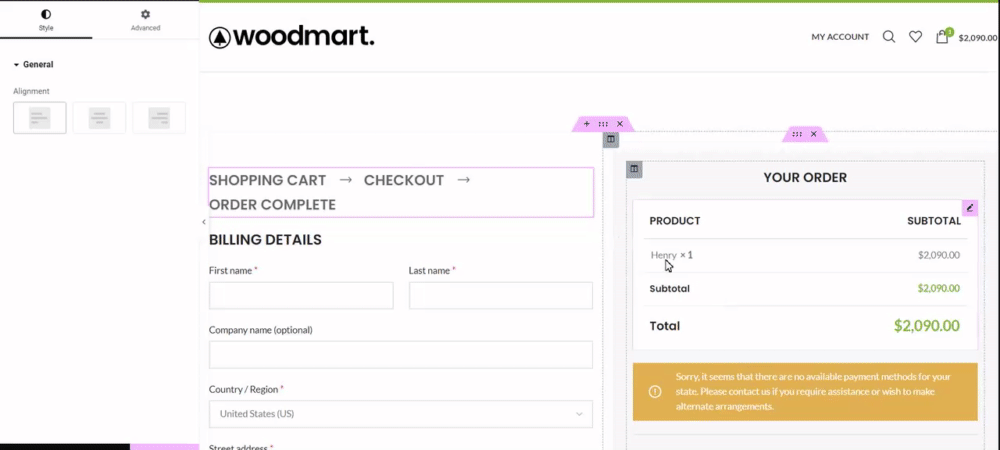The image size is (1000, 450).
Task: Click the MY ACCOUNT link
Action: (840, 37)
